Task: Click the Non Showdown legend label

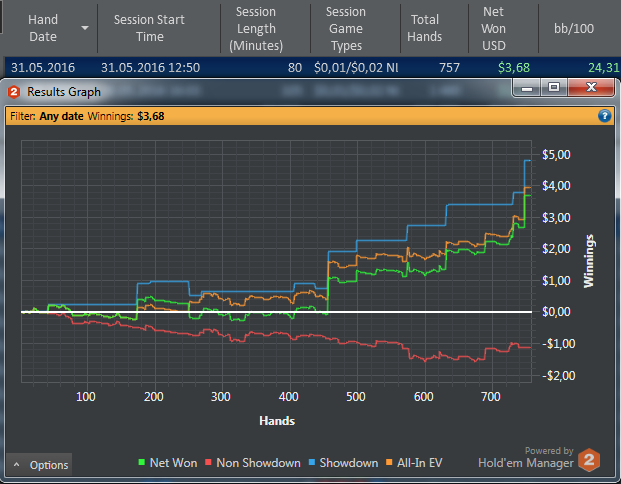Action: coord(258,463)
